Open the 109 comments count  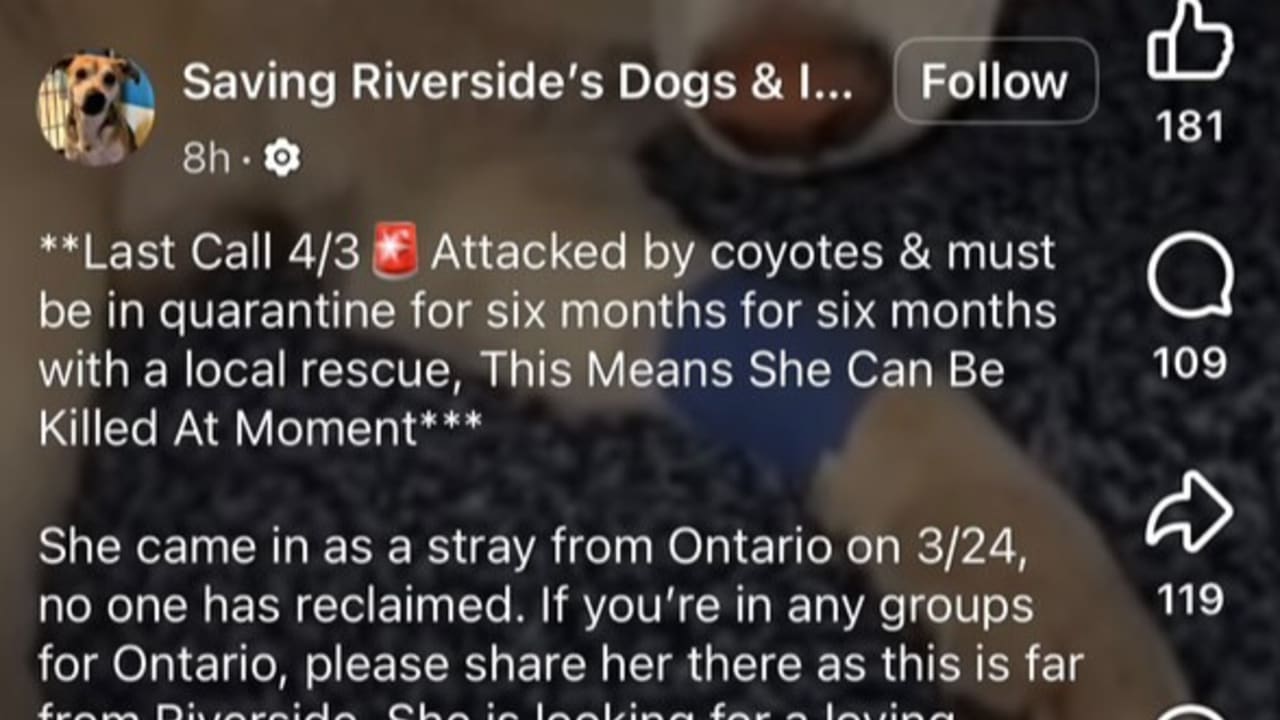1190,364
